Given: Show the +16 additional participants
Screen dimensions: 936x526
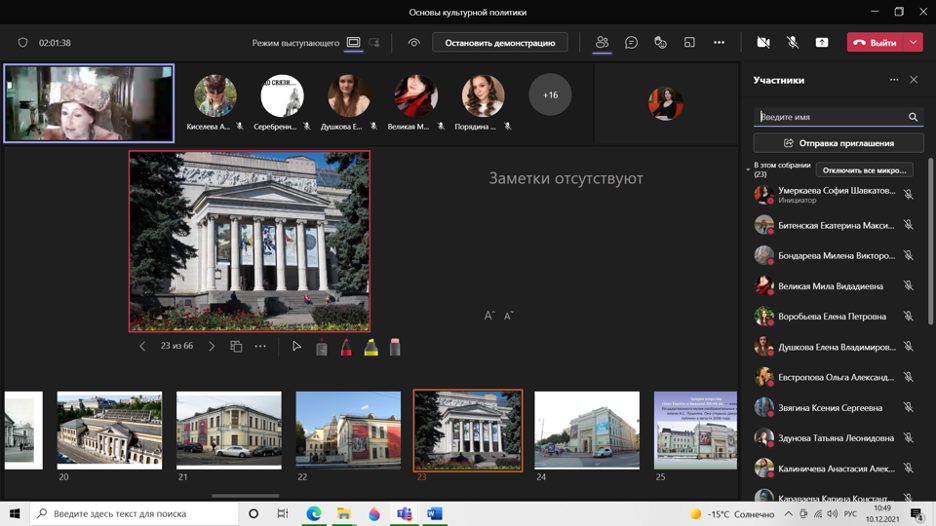Looking at the screenshot, I should pyautogui.click(x=550, y=95).
